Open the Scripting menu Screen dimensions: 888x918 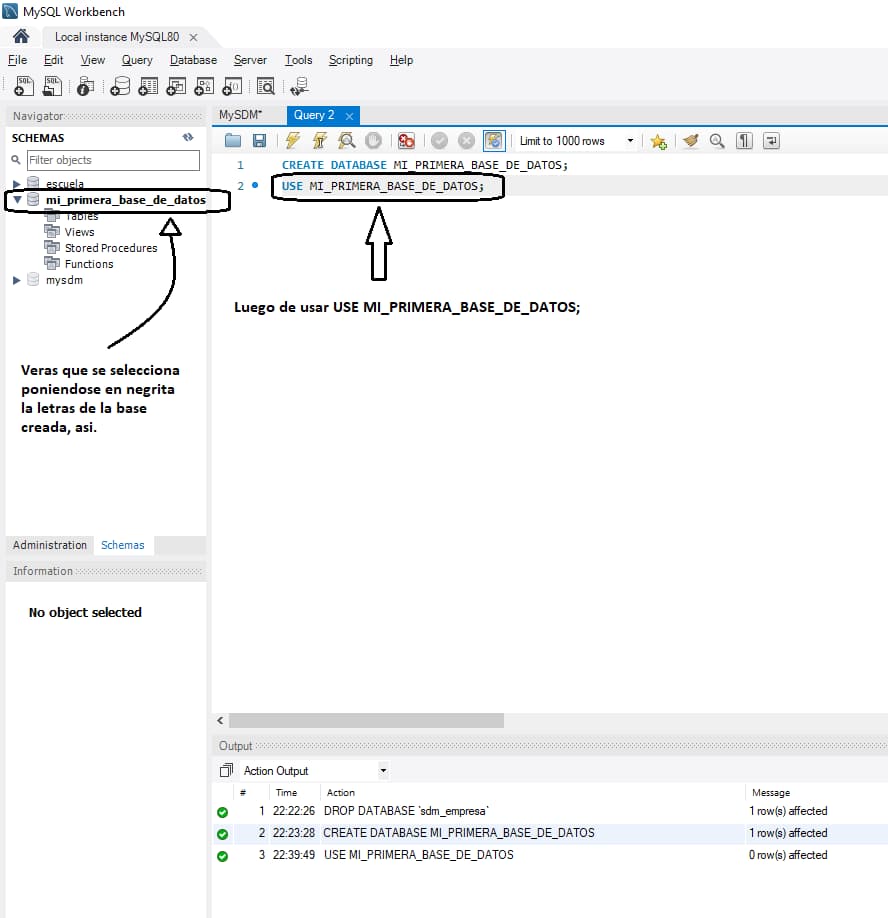pos(351,60)
